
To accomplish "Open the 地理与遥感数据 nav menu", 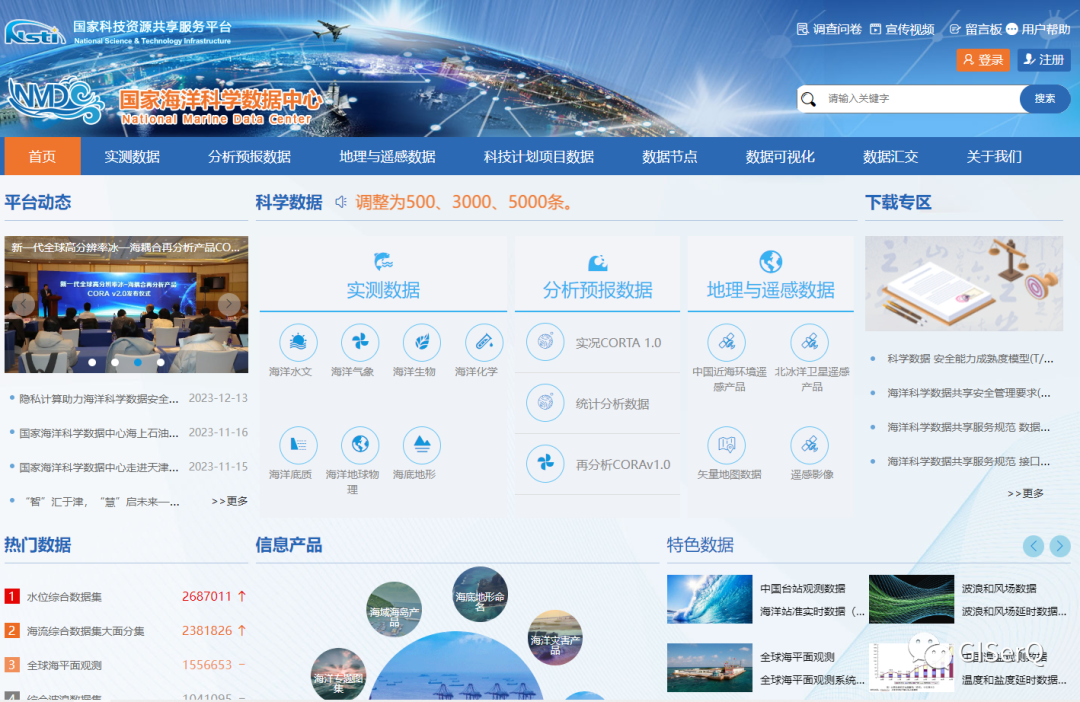I will click(387, 156).
